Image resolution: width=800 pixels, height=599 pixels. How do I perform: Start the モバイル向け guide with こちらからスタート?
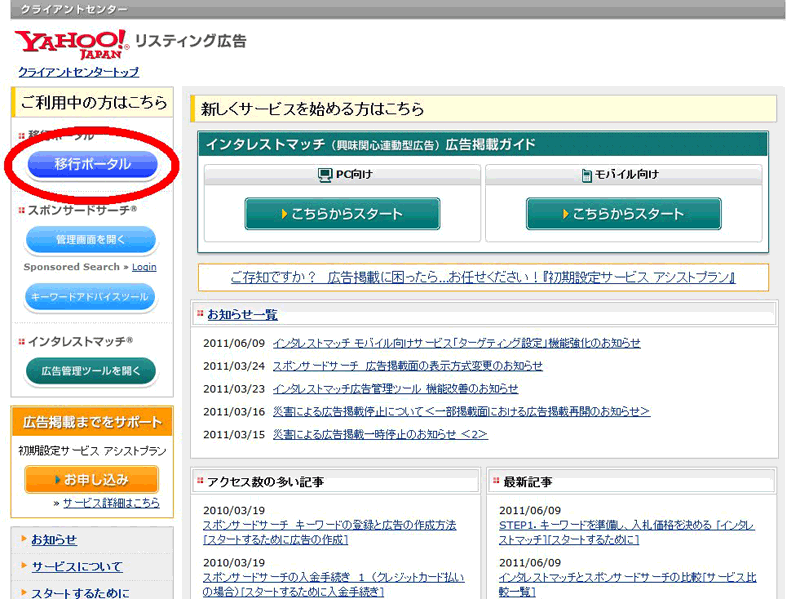coord(625,214)
